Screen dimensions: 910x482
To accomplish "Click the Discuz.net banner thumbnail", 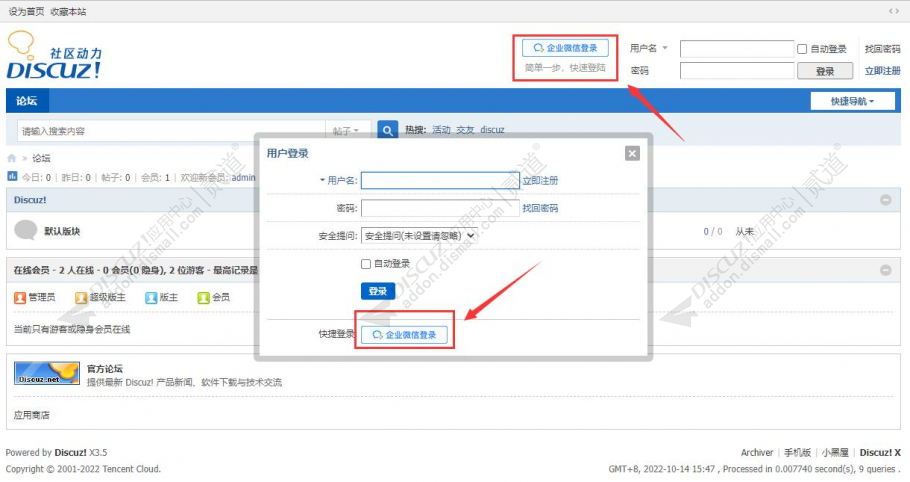I will point(46,374).
